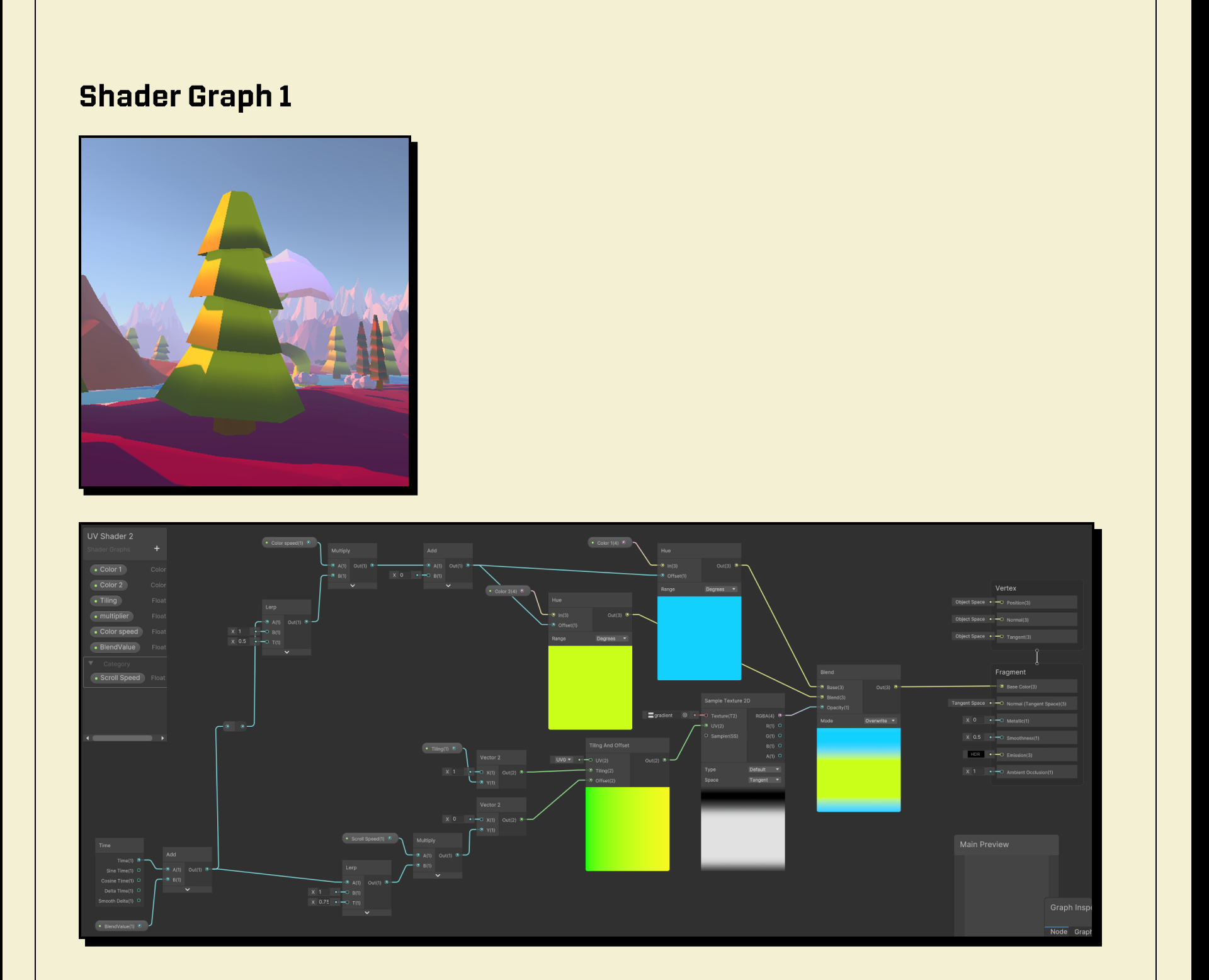The width and height of the screenshot is (1209, 980).
Task: Switch to Node tab in Graph Inspector
Action: coord(1058,932)
